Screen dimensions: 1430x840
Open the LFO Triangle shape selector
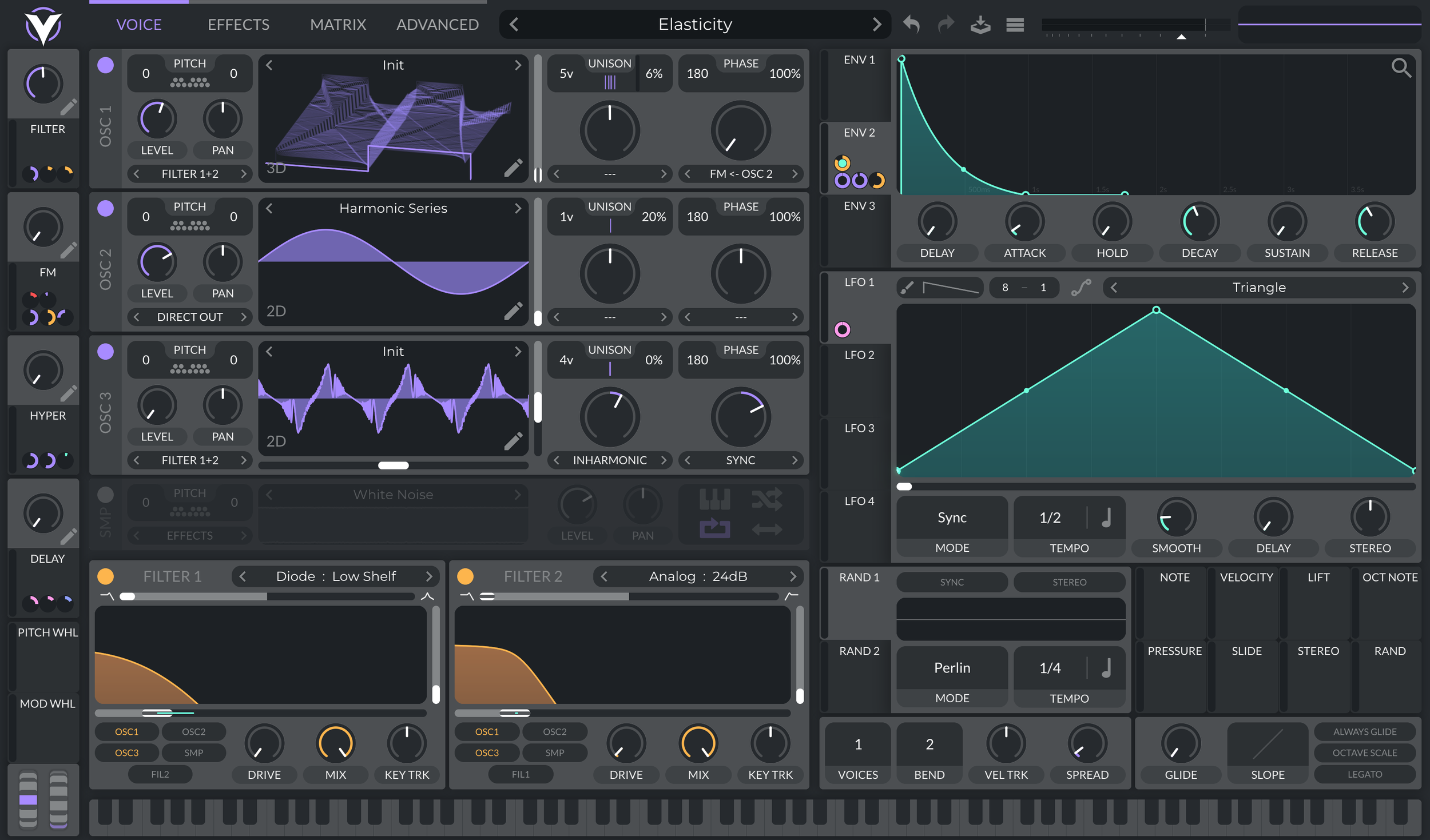[1258, 288]
